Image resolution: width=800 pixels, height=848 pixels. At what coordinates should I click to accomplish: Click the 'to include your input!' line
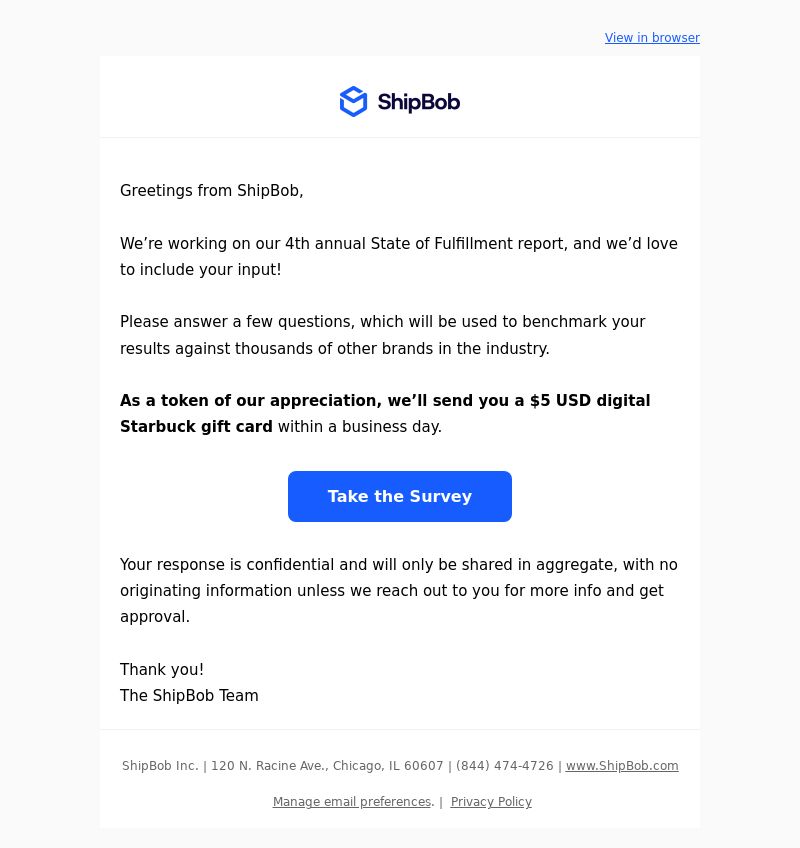[200, 270]
